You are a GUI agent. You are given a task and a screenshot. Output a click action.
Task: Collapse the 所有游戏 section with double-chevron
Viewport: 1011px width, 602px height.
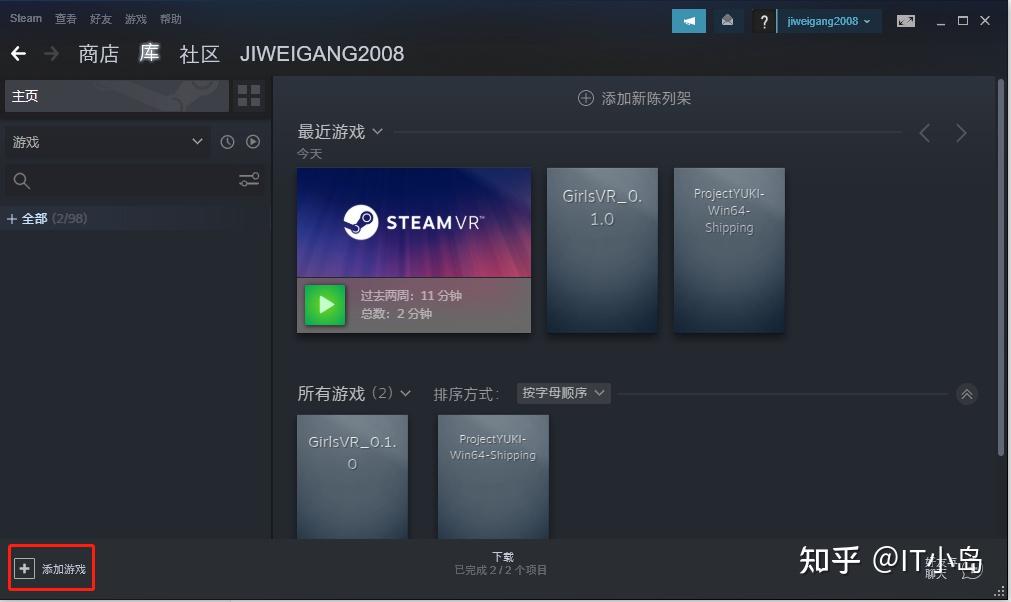[x=967, y=394]
